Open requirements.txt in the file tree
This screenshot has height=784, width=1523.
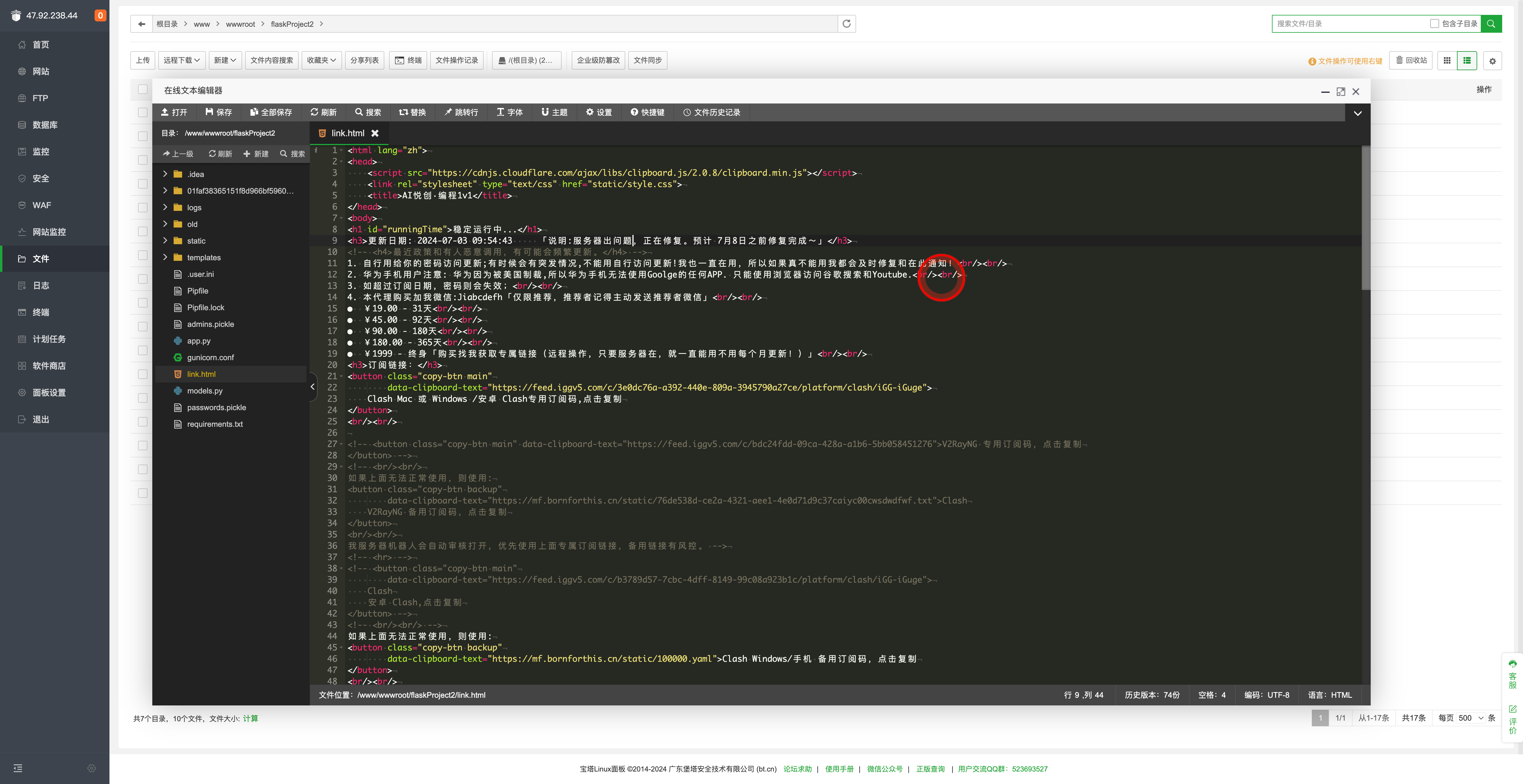[x=215, y=424]
